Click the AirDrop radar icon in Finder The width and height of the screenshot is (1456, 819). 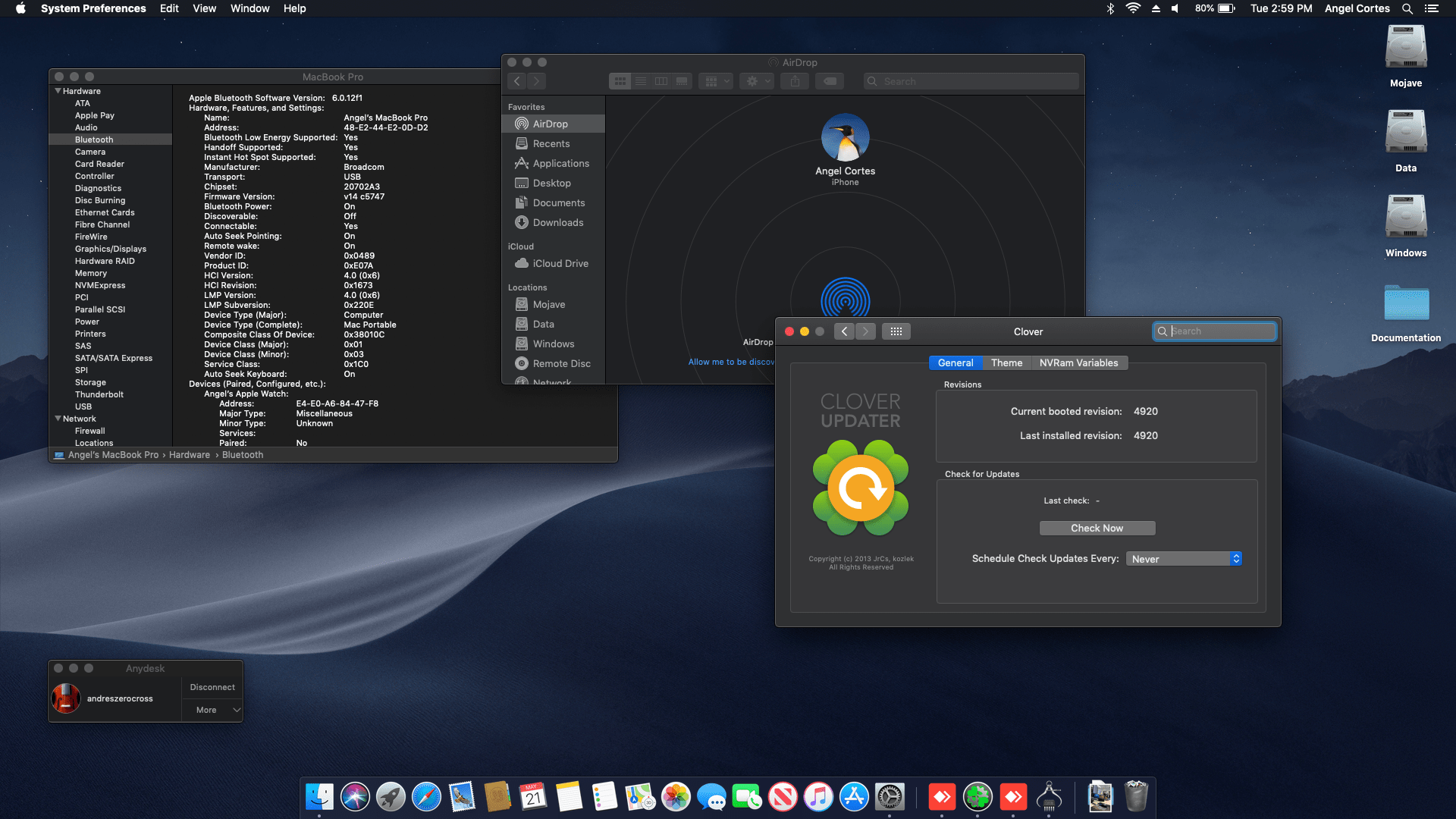845,300
